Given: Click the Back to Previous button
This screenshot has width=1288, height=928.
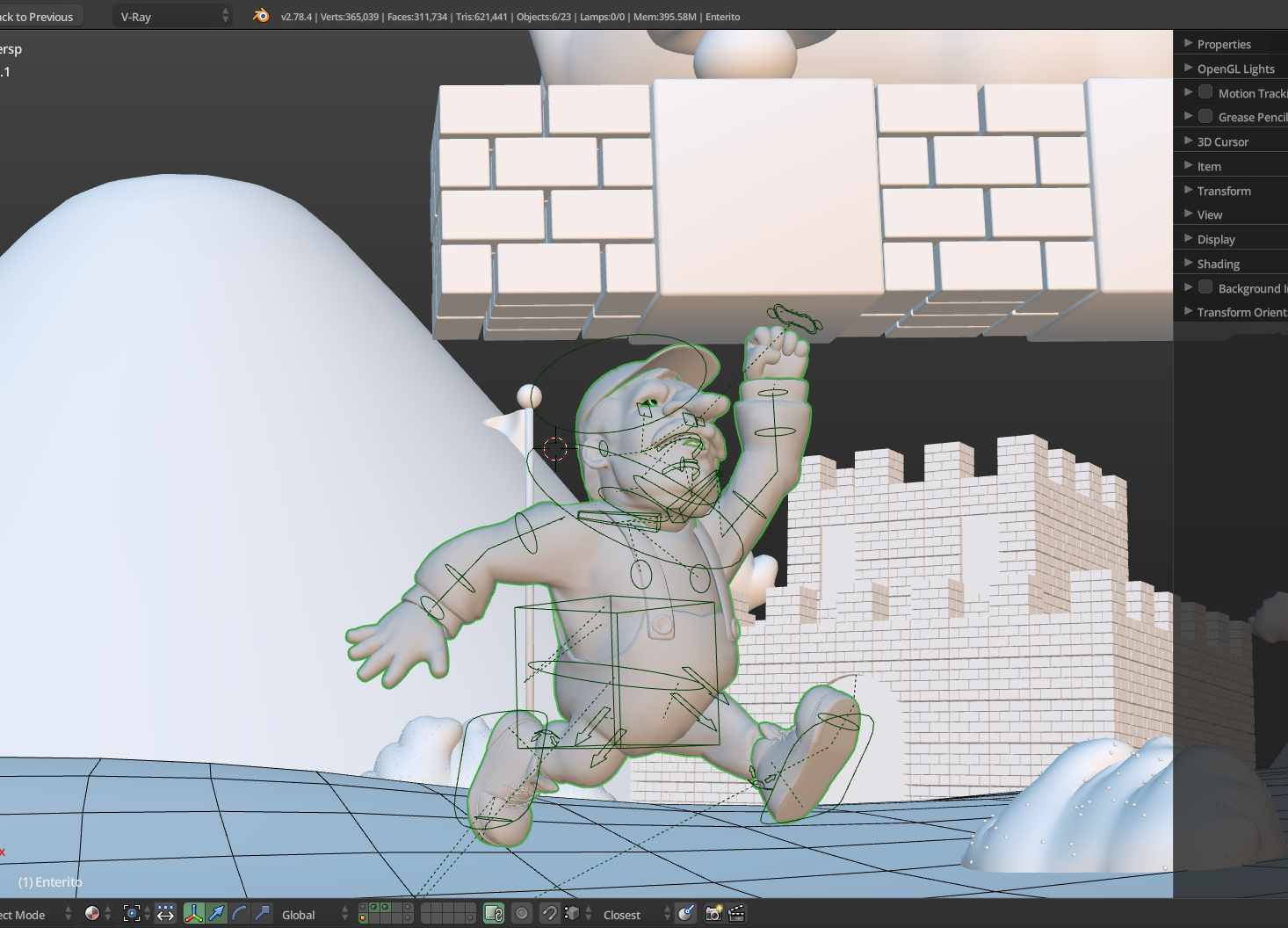Looking at the screenshot, I should pyautogui.click(x=40, y=16).
